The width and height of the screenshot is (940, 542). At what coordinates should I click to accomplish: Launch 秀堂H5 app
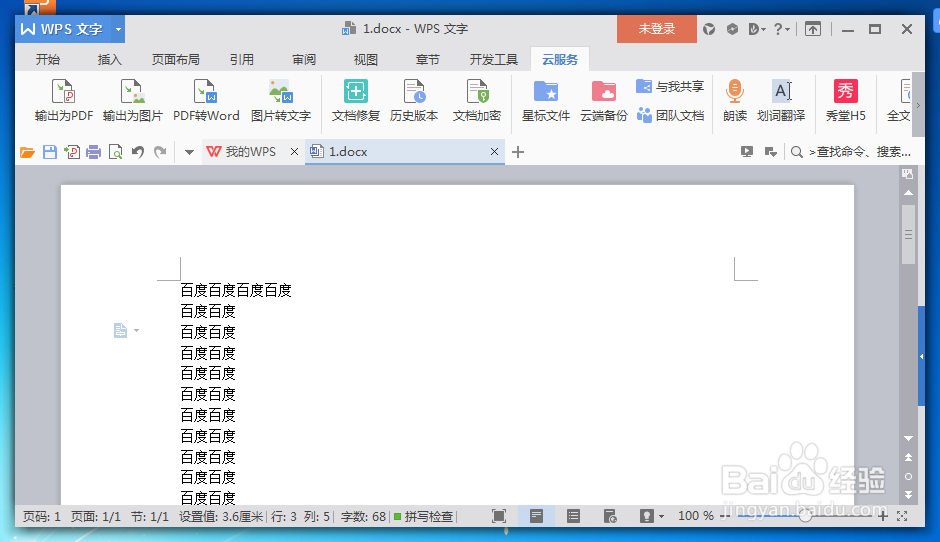[x=845, y=101]
